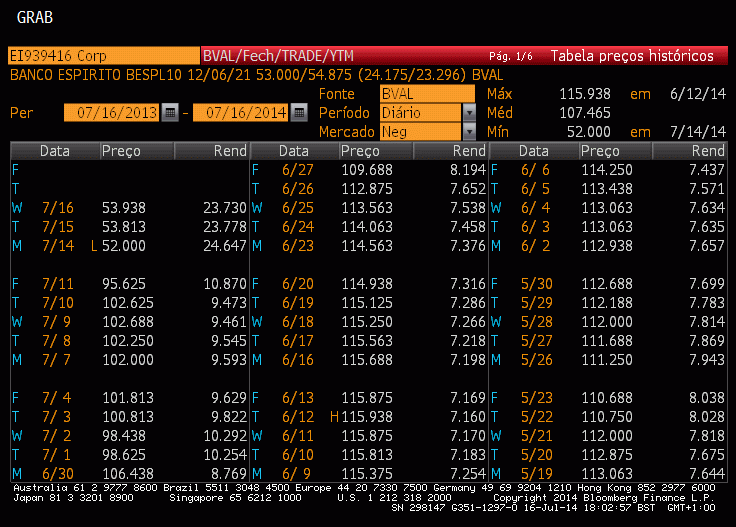Click price 109.688 on 6/27
736x527 pixels.
click(367, 170)
